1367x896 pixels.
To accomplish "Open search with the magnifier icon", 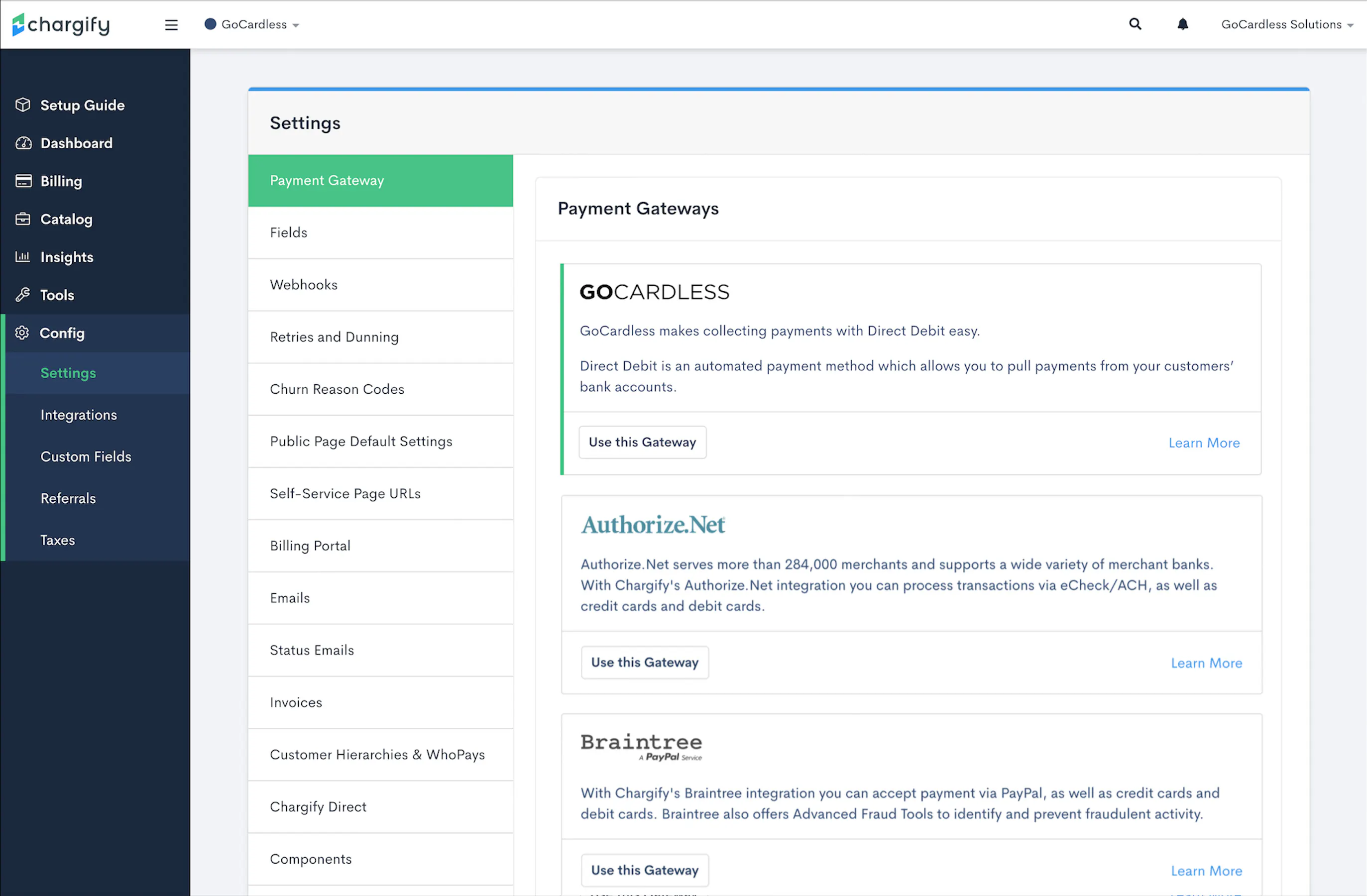I will pyautogui.click(x=1135, y=24).
